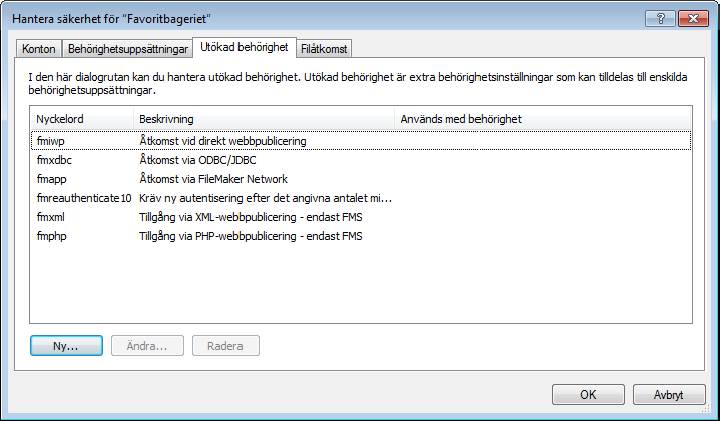The height and width of the screenshot is (421, 720).
Task: Pick the fmxml XML-webbpublicering entry
Action: pyautogui.click(x=361, y=217)
